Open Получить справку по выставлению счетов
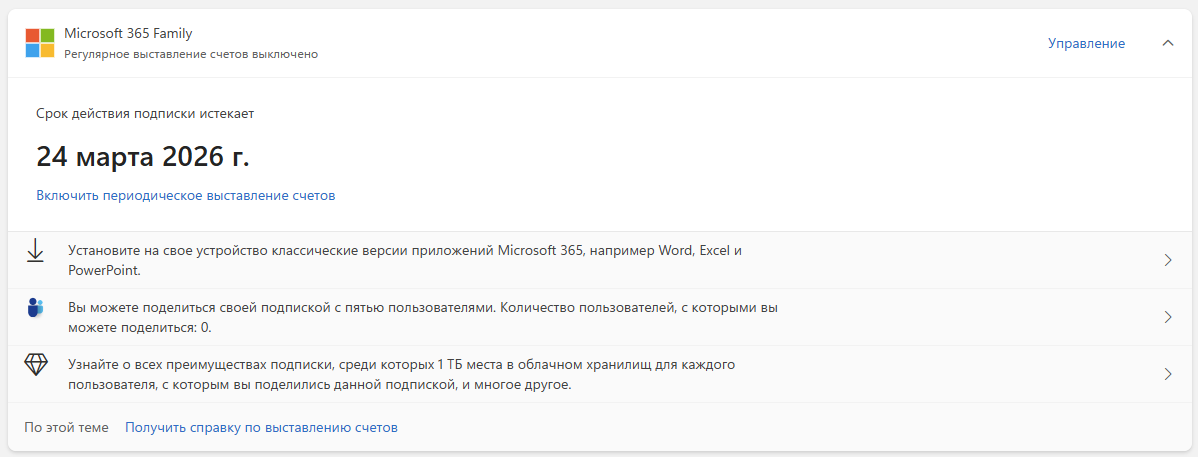 point(261,427)
